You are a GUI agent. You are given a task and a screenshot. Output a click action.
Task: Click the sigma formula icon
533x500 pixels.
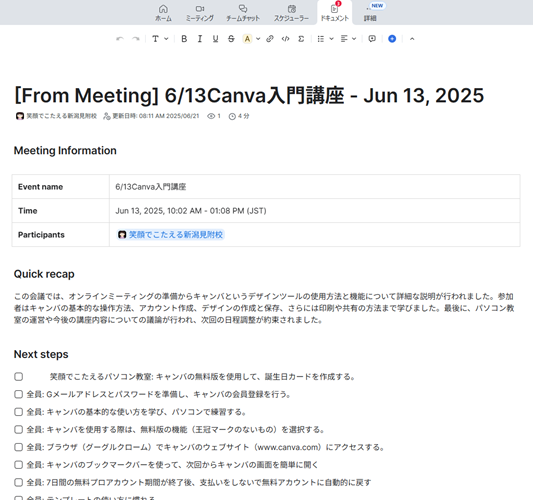[301, 39]
